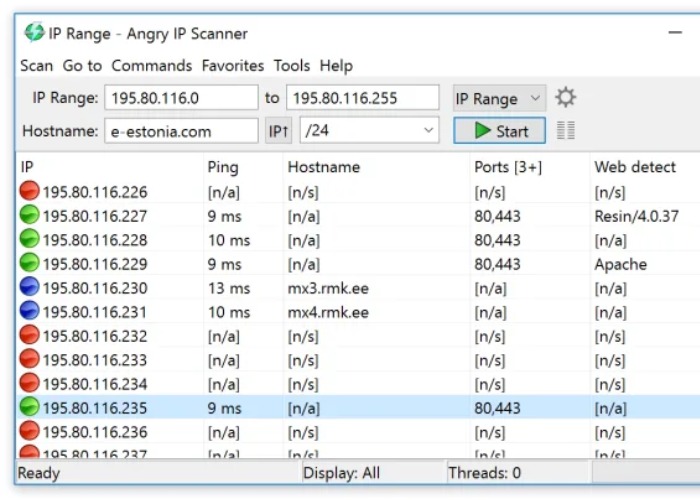
Task: Click red status ball for 195.80.116.234
Action: [x=29, y=383]
